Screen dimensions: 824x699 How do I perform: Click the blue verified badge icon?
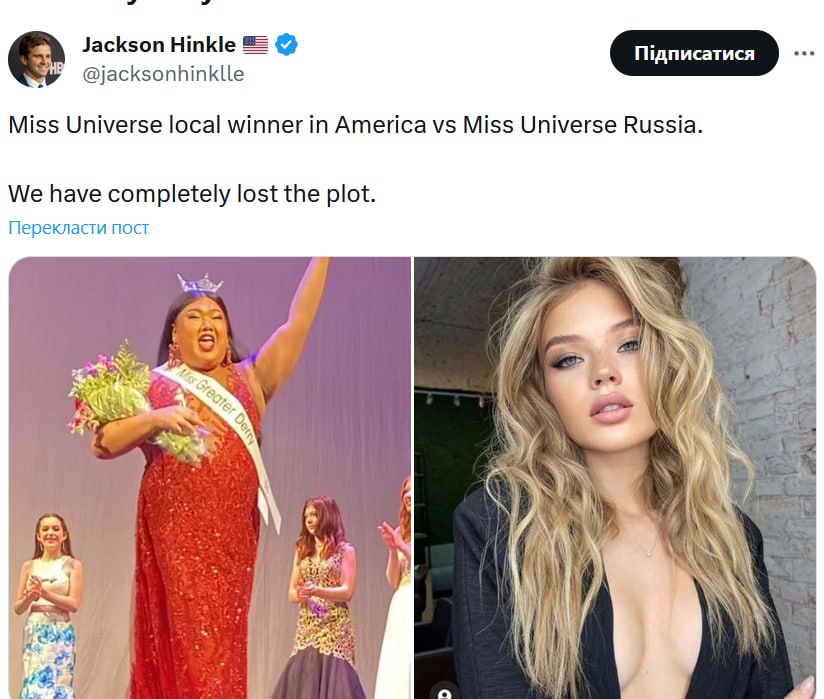tap(286, 45)
